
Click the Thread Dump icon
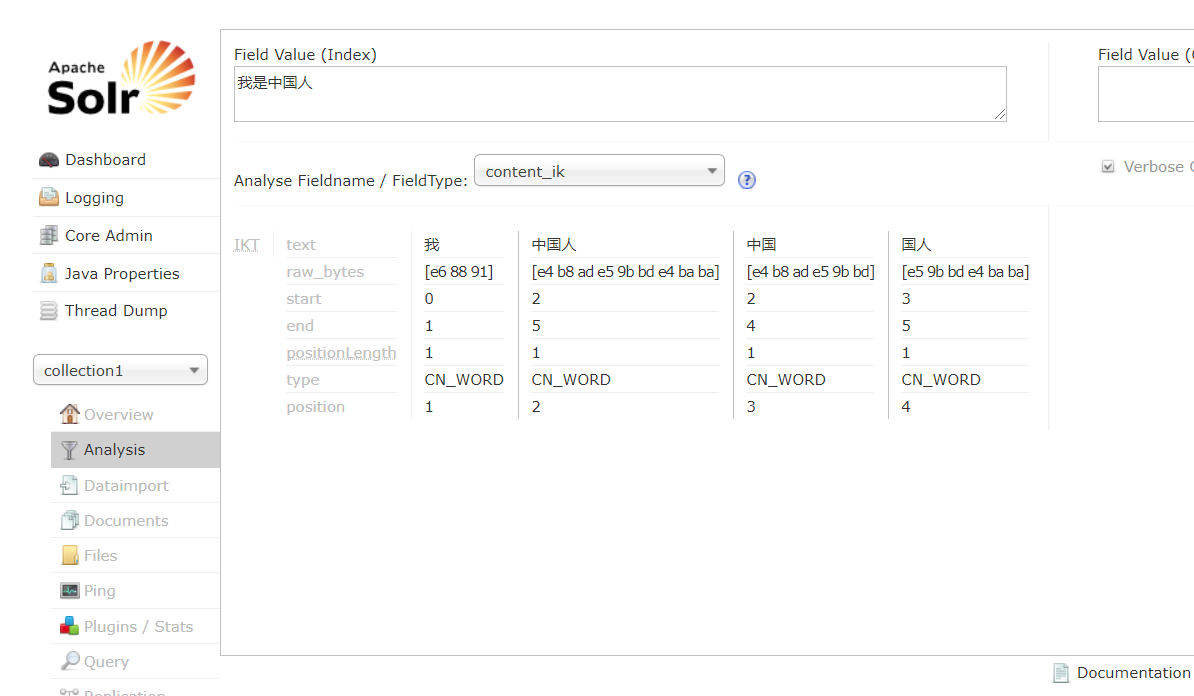click(49, 311)
